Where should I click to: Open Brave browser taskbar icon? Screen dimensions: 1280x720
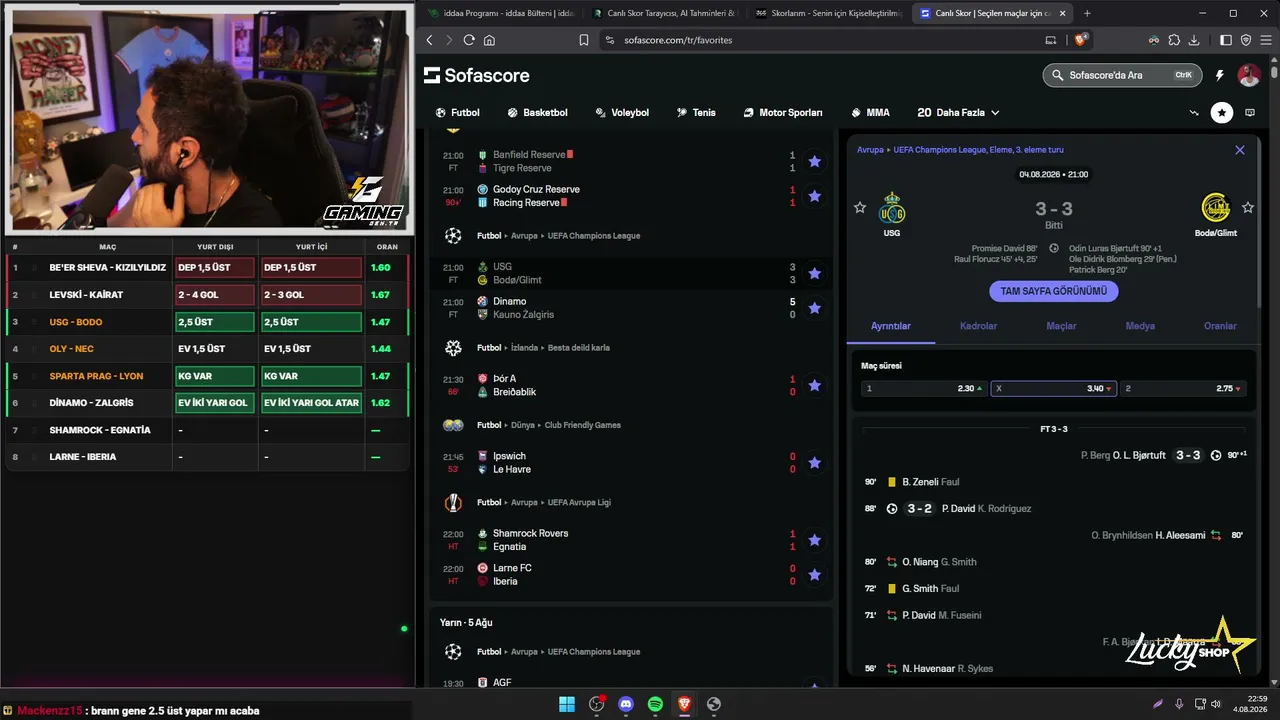pyautogui.click(x=684, y=704)
